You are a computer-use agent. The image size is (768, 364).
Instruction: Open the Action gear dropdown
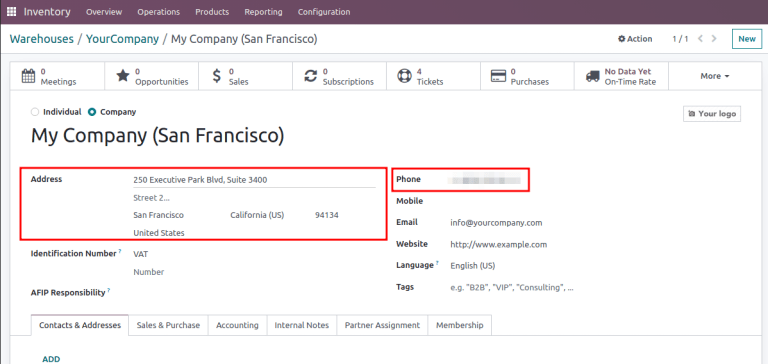[635, 39]
